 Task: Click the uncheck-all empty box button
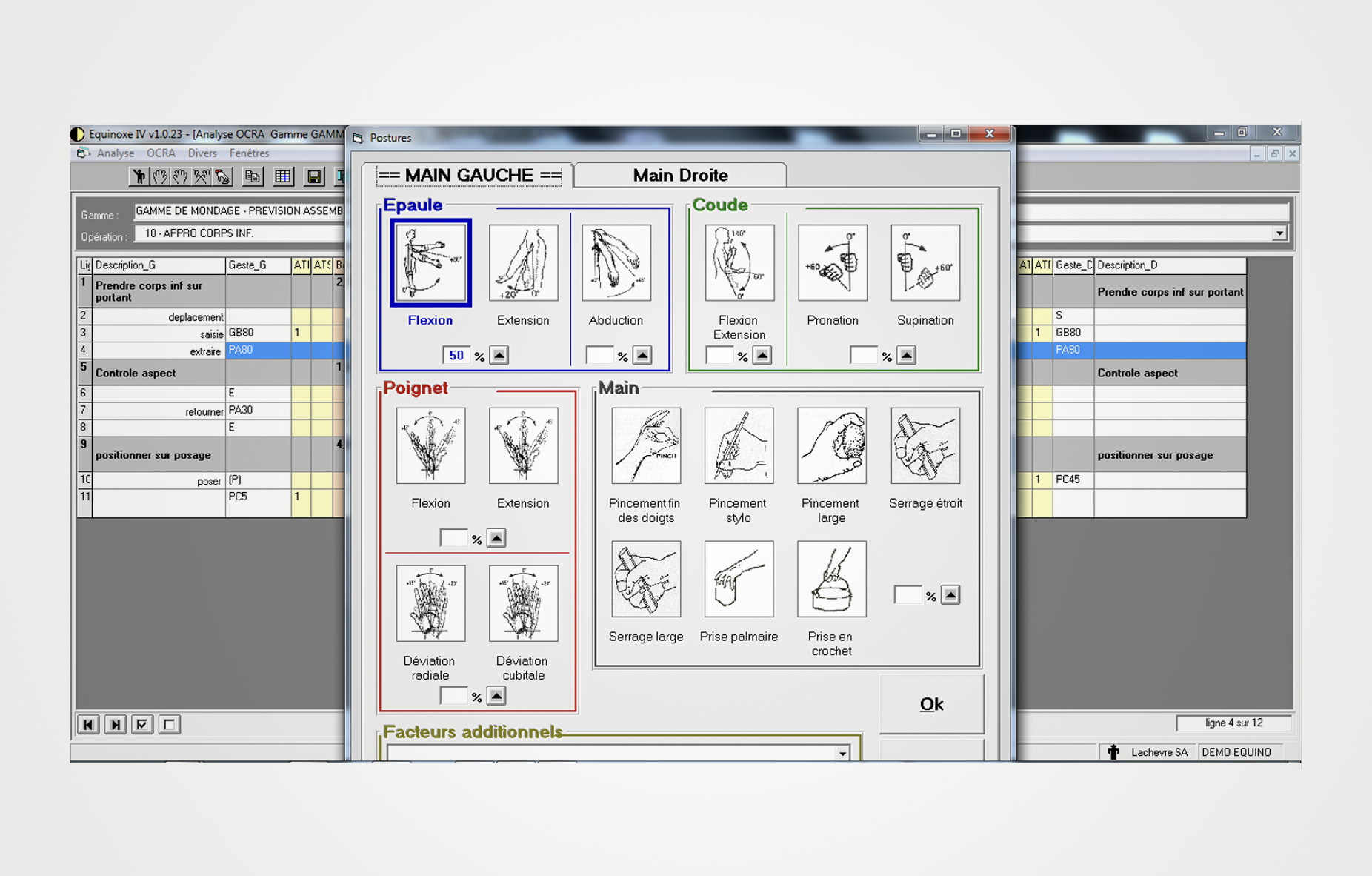[170, 724]
